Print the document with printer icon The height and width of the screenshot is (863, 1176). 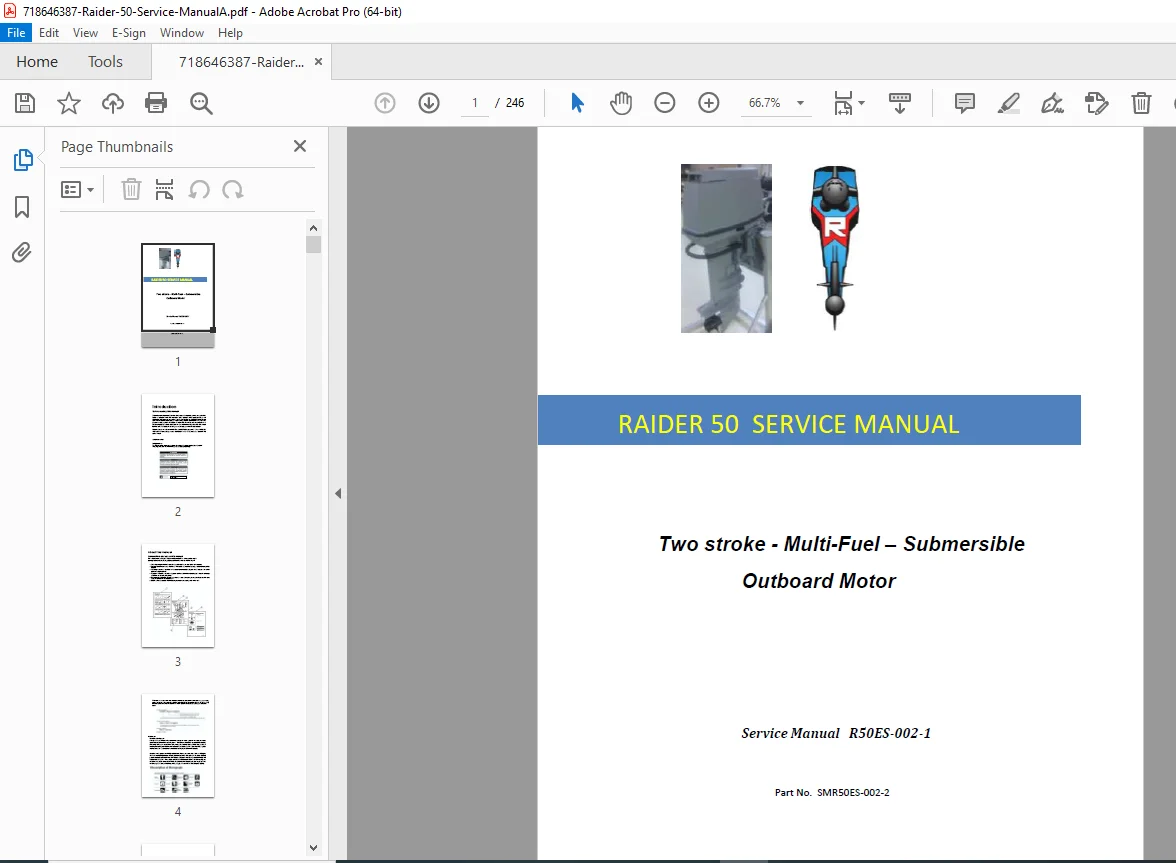[156, 103]
